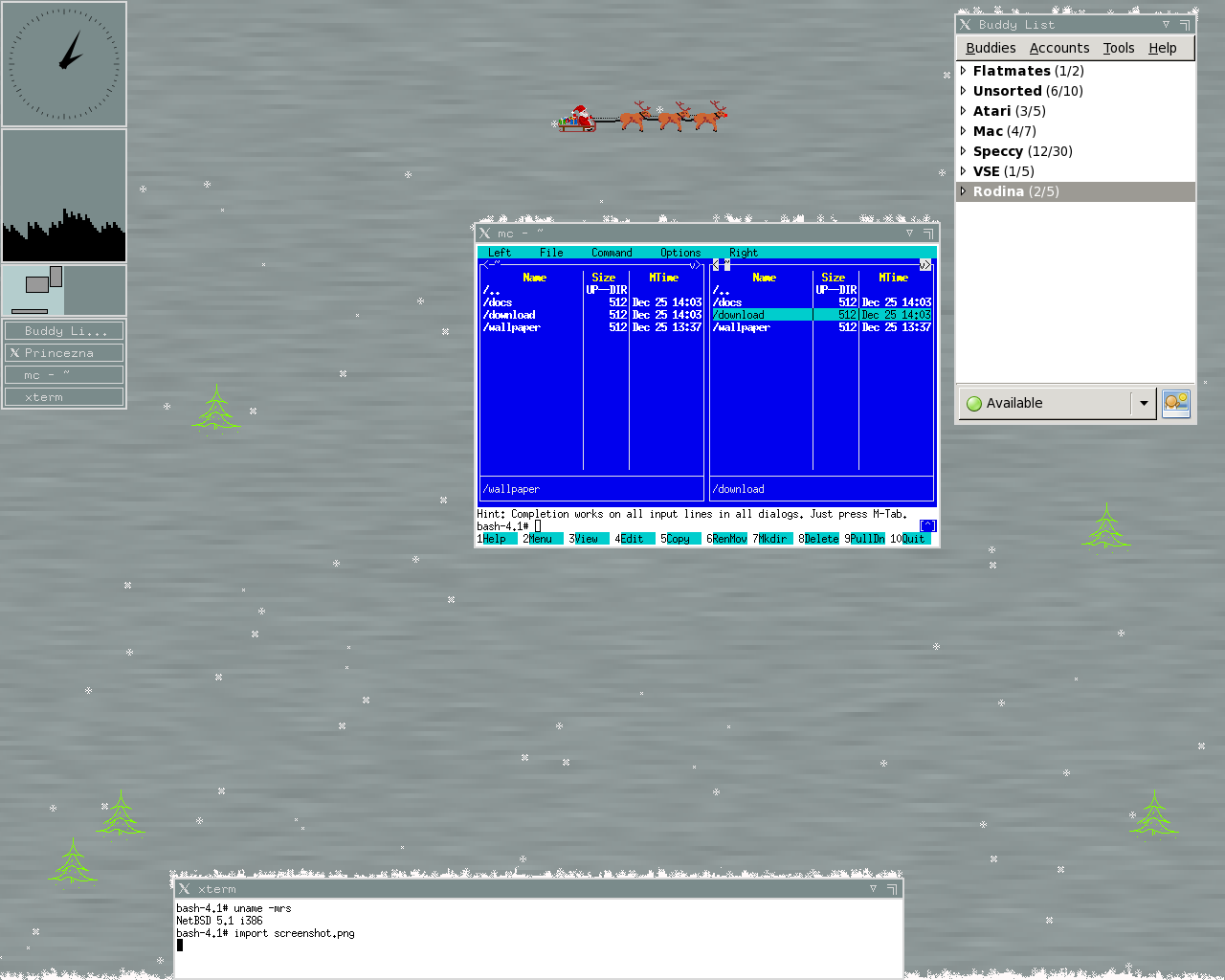Viewport: 1225px width, 980px height.
Task: Click the [^] button in mc command line
Action: click(926, 526)
